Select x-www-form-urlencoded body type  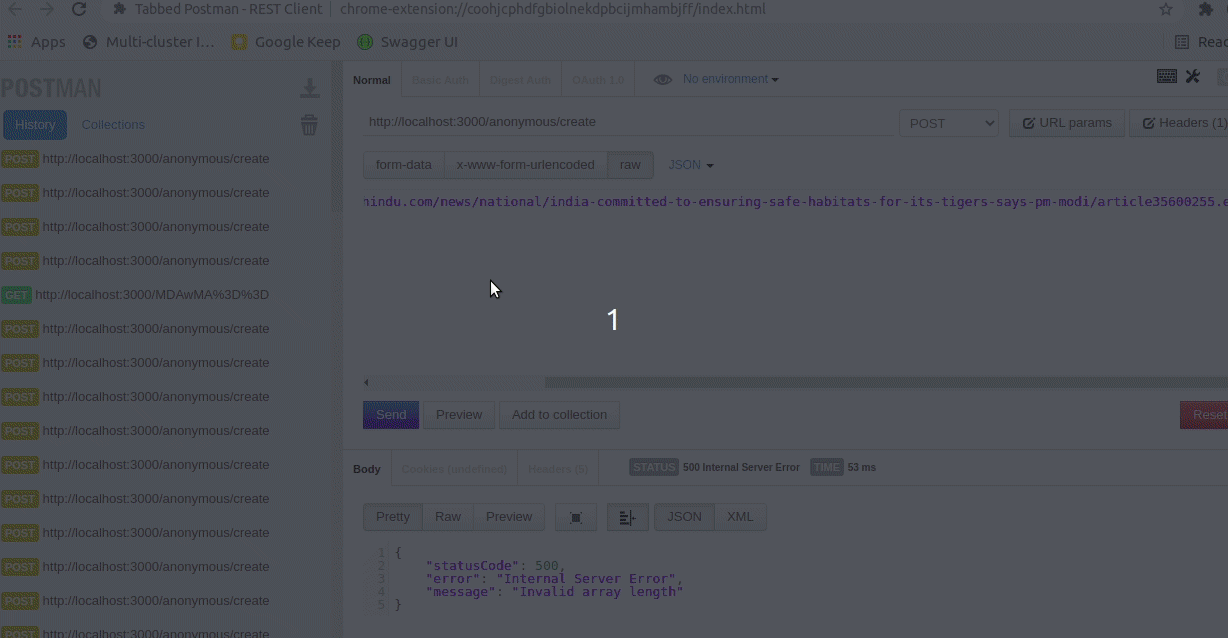coord(526,165)
